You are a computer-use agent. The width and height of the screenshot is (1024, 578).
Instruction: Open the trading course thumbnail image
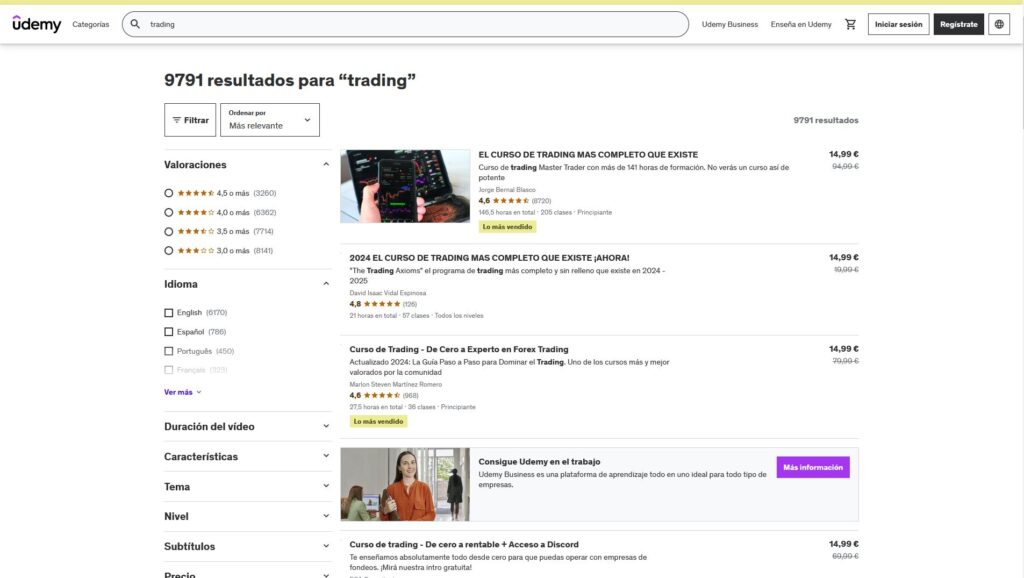click(x=405, y=186)
